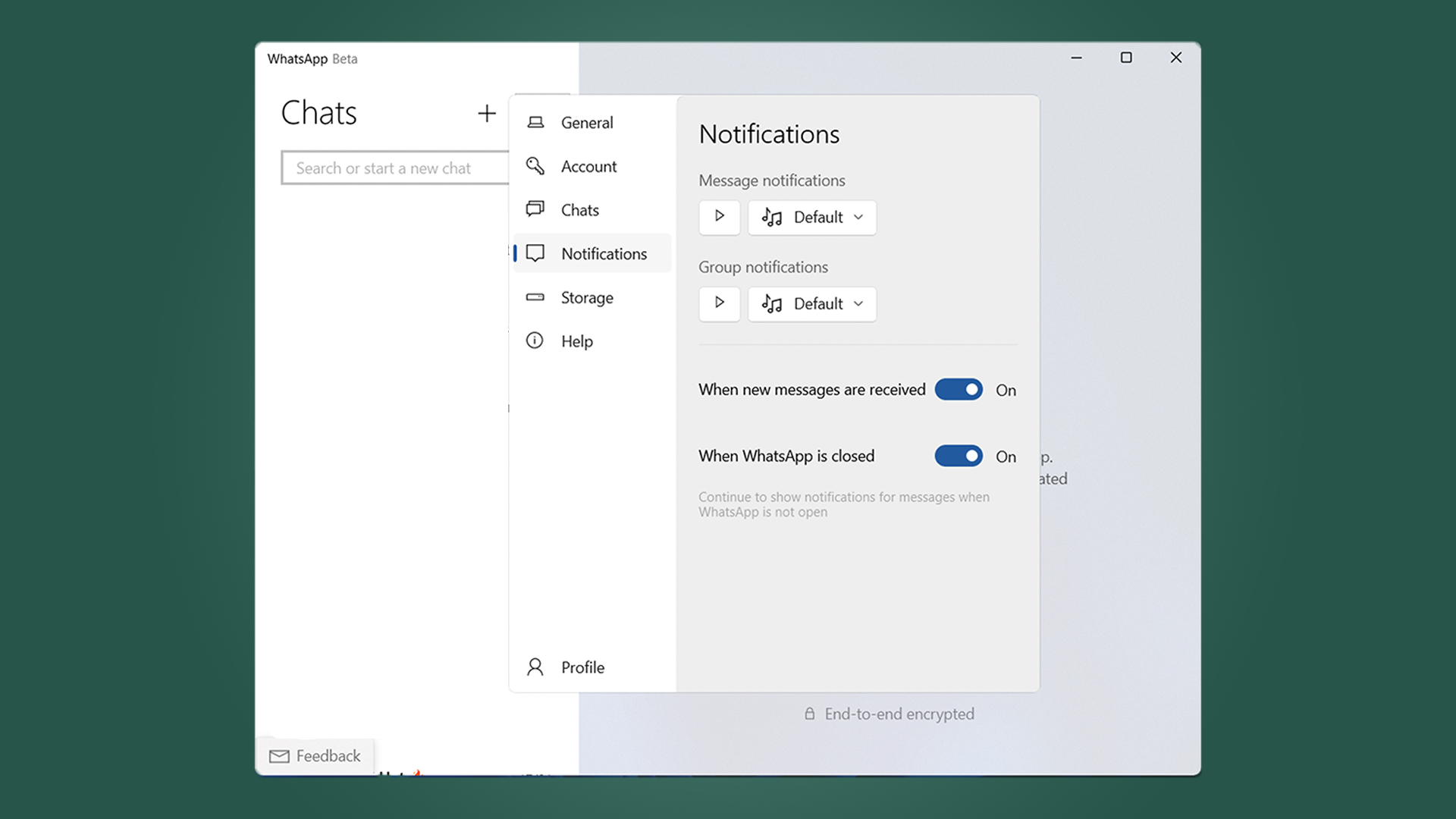Click the Feedback button

click(315, 756)
